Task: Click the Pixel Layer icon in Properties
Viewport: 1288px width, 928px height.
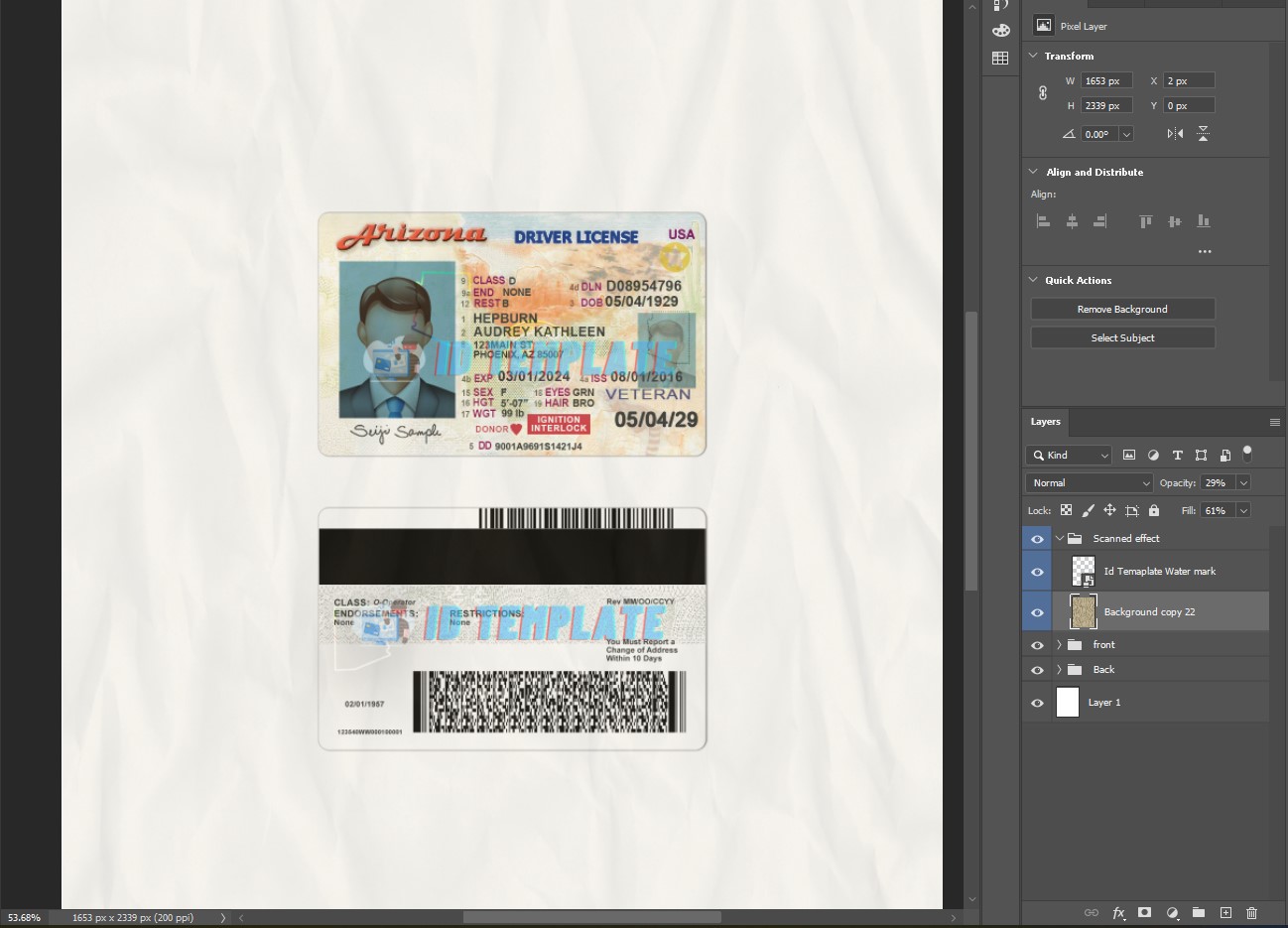Action: 1043,26
